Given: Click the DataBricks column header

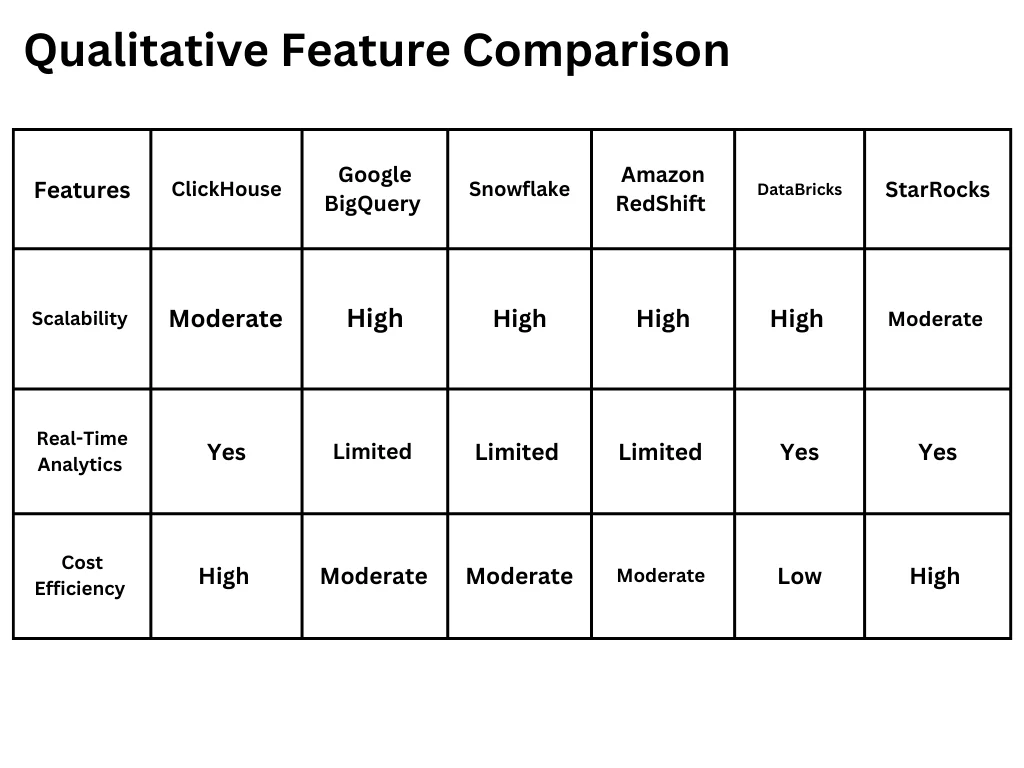Looking at the screenshot, I should coord(799,189).
